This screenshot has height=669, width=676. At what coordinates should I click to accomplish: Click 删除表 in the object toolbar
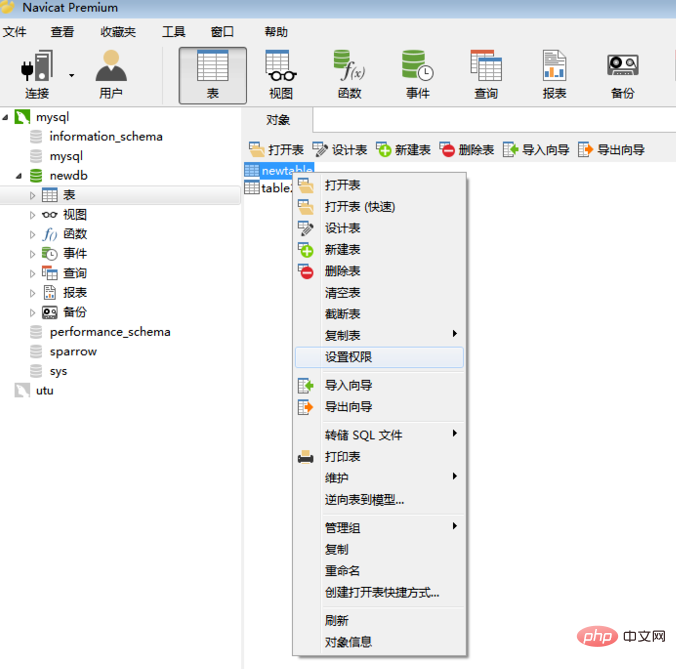pos(466,150)
